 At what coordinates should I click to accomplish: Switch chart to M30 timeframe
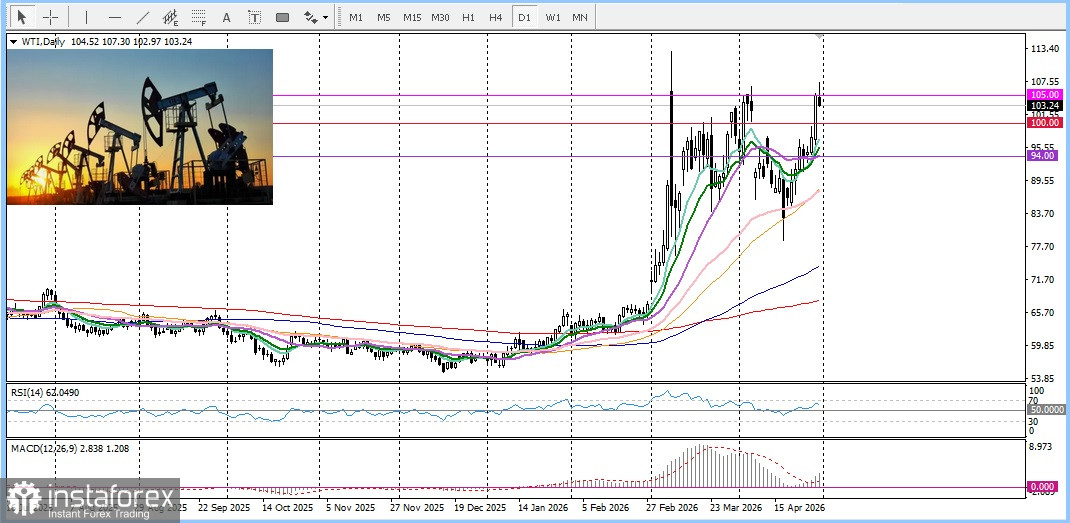click(440, 17)
